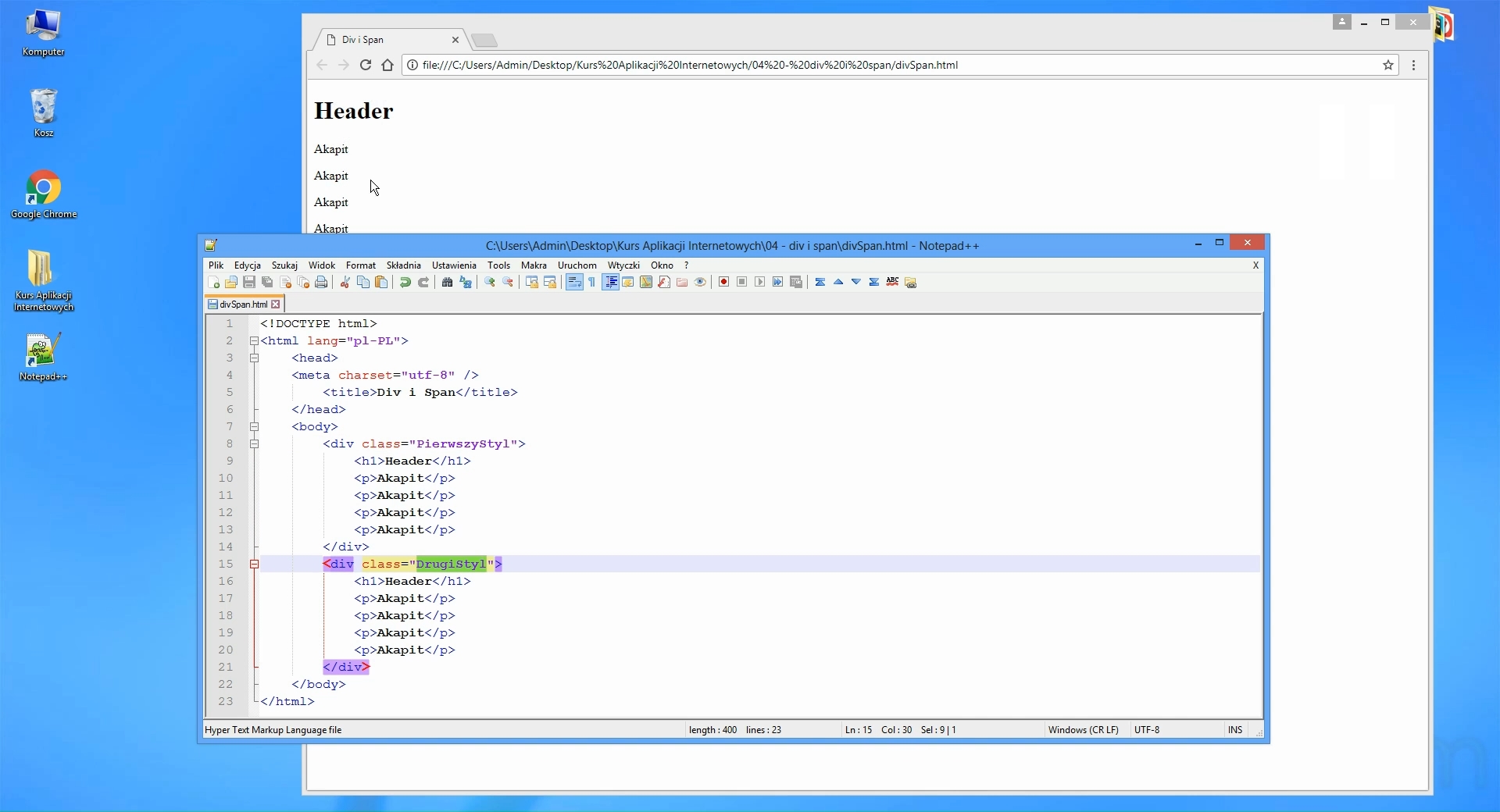
Task: Click the Zoom in magnifier icon
Action: [490, 283]
